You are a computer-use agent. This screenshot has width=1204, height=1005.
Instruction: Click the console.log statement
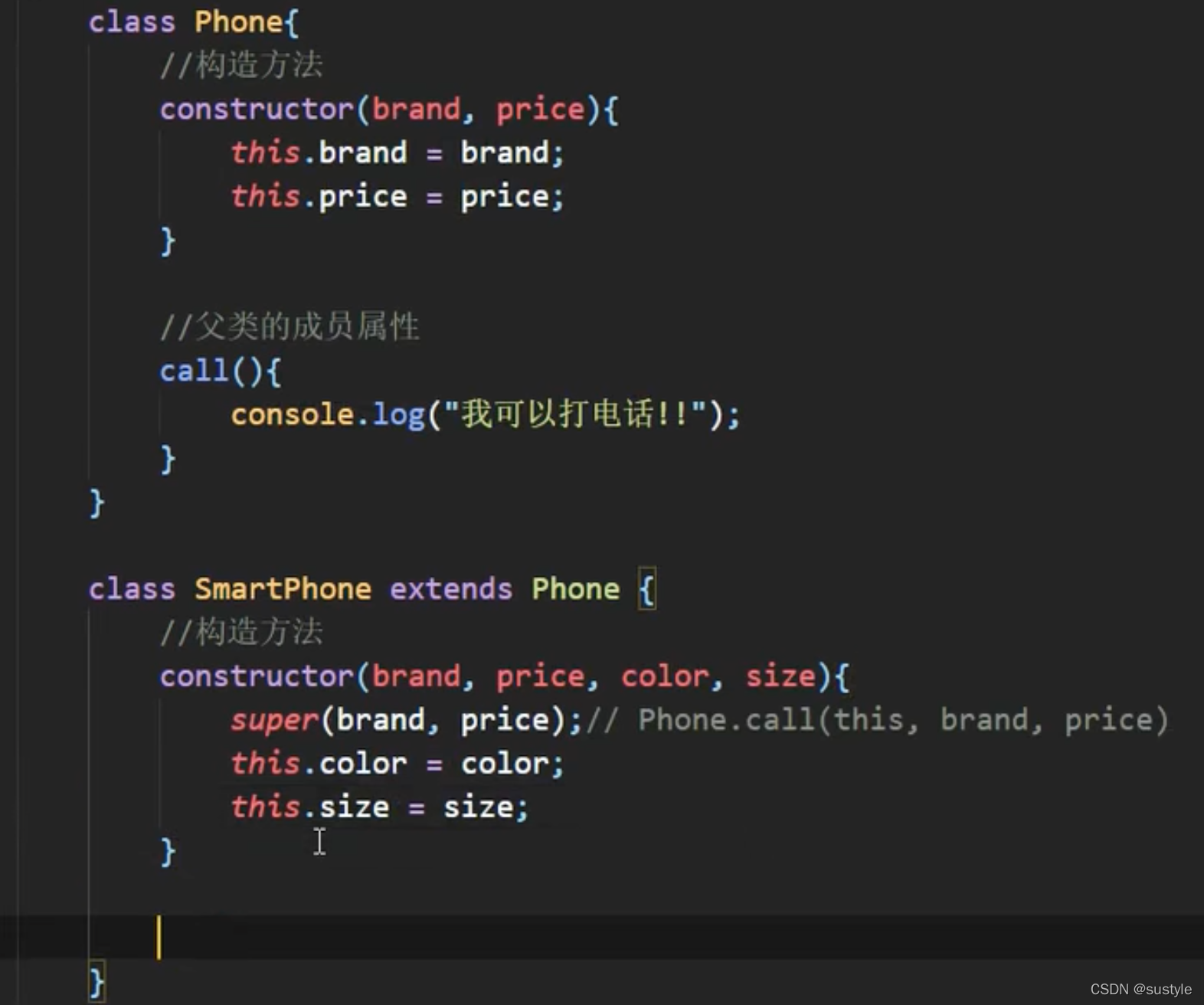(x=486, y=414)
